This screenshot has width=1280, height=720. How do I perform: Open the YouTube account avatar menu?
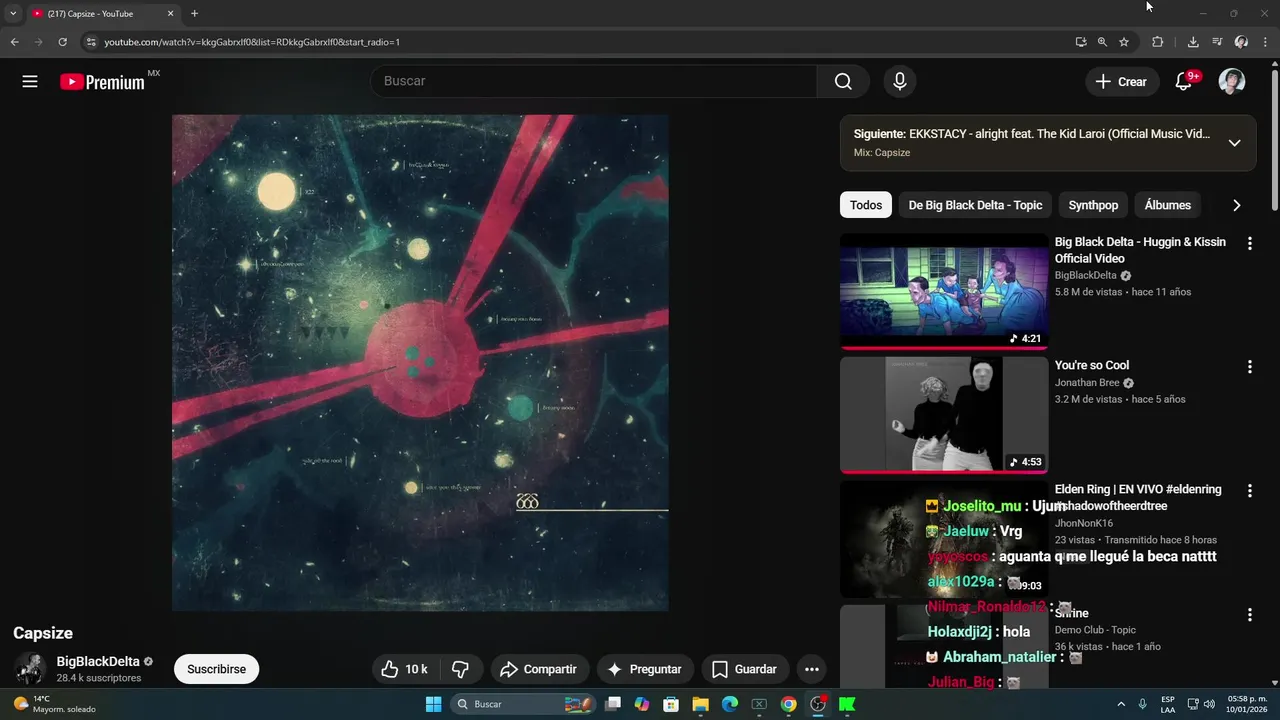pos(1232,82)
